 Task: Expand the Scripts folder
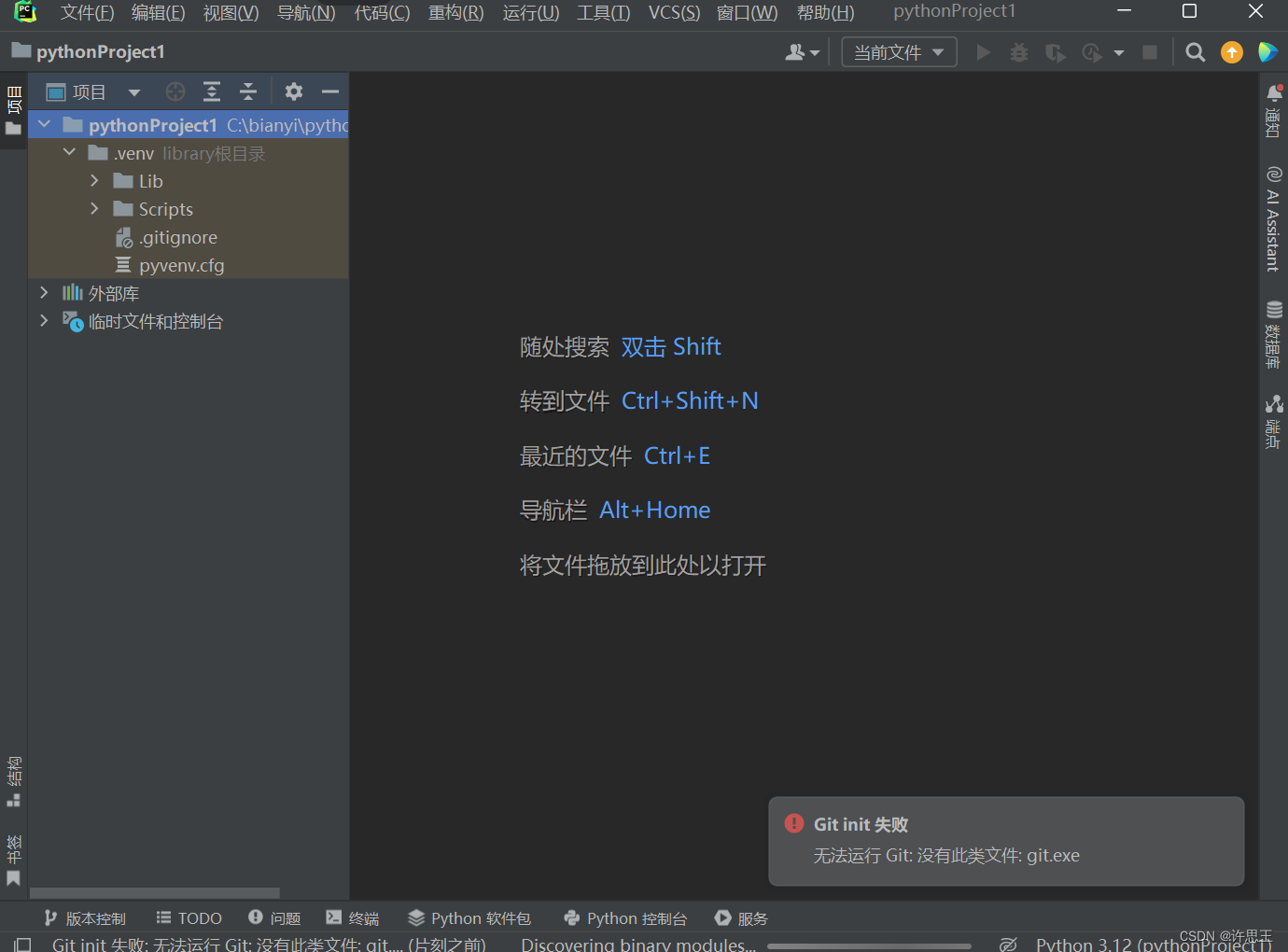click(94, 208)
